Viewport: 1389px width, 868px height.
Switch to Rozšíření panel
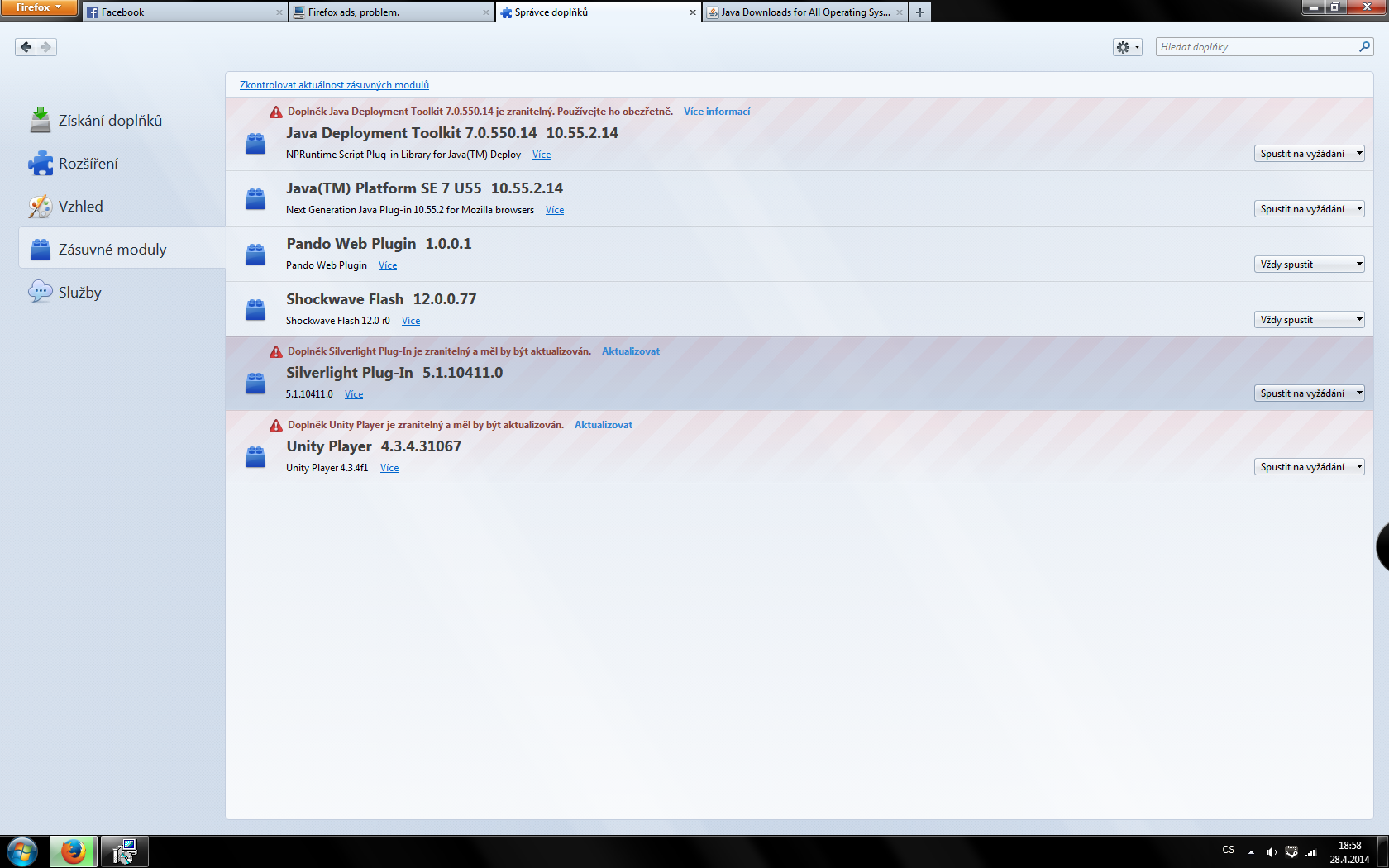122,164
